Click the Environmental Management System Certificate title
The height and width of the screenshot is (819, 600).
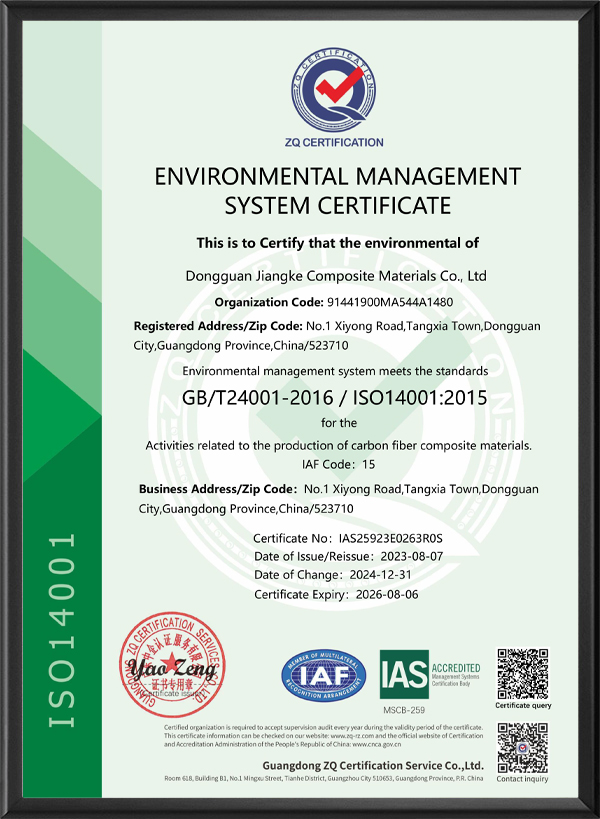tap(337, 191)
